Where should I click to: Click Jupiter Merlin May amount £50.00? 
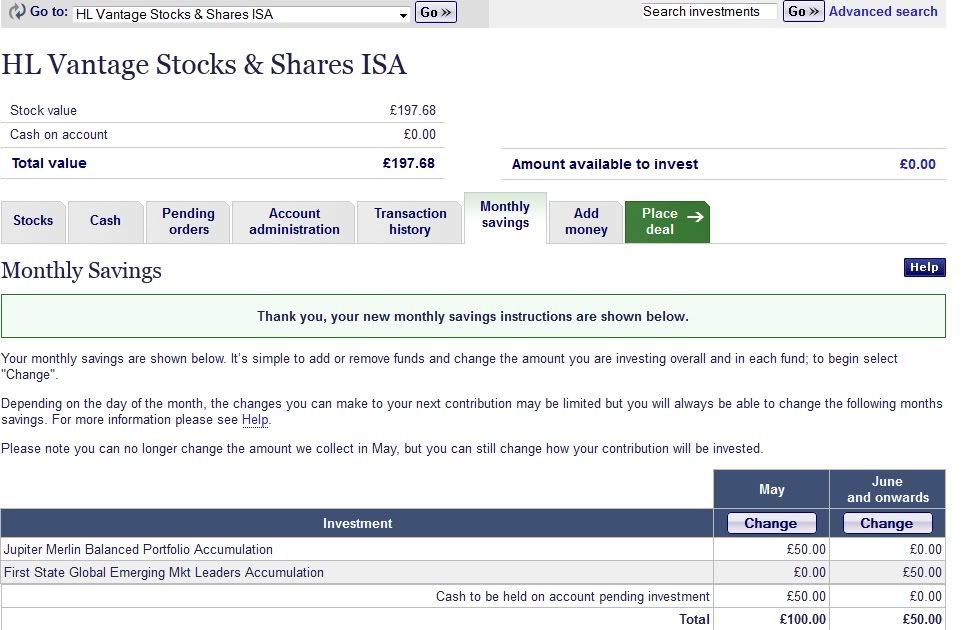click(806, 549)
